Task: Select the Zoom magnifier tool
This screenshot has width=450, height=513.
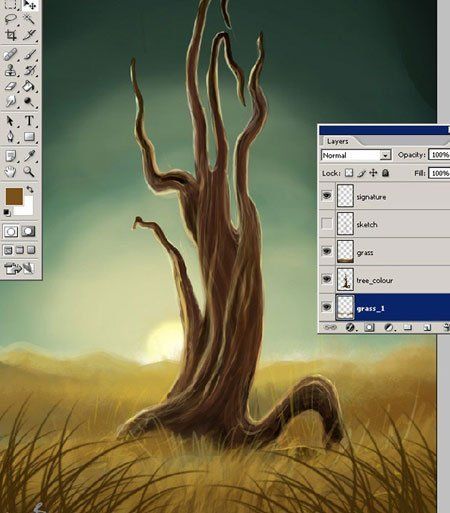Action: click(x=30, y=172)
